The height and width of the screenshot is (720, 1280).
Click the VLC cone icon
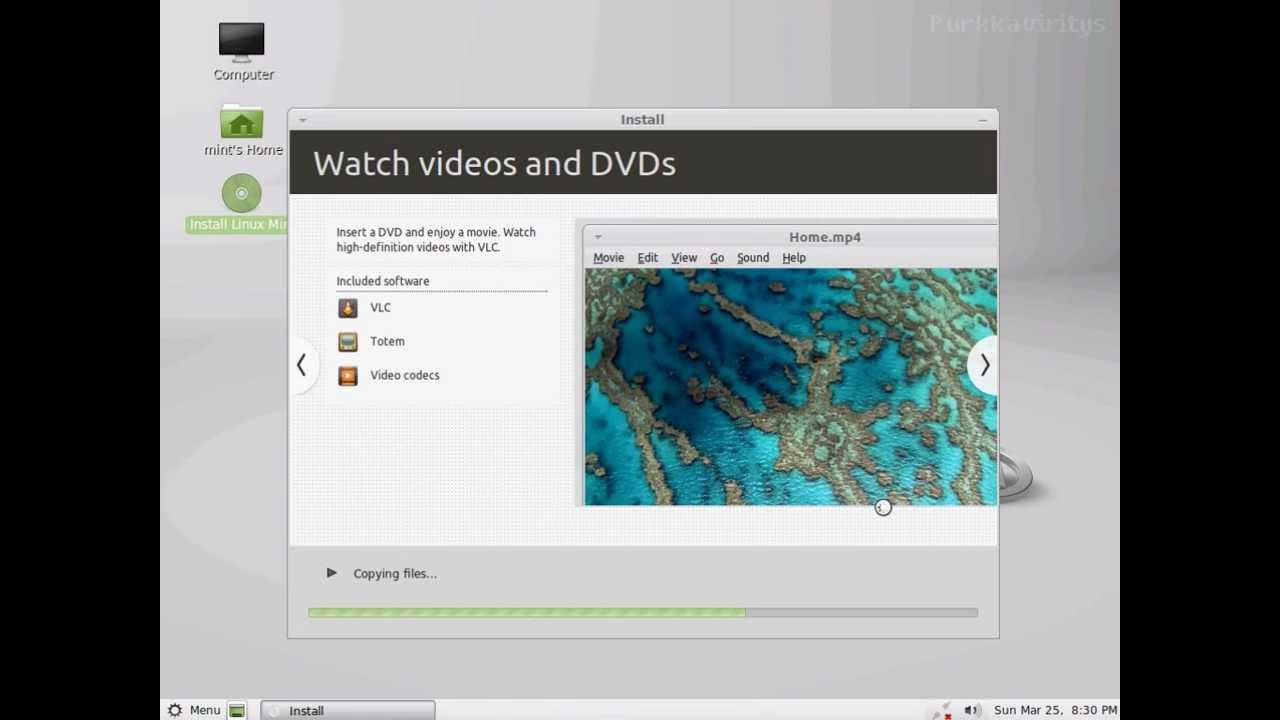[347, 308]
